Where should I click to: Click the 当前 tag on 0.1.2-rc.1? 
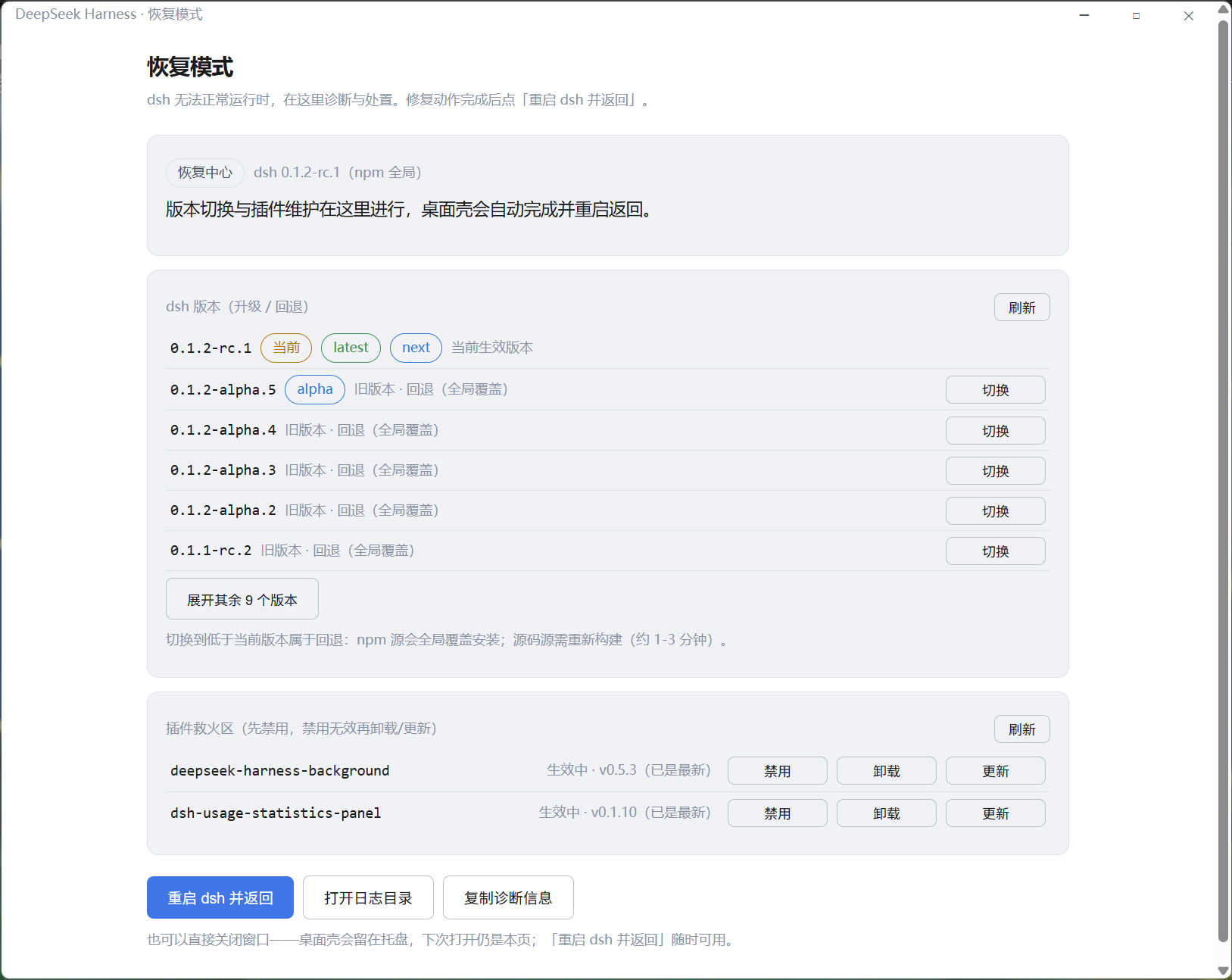click(286, 348)
